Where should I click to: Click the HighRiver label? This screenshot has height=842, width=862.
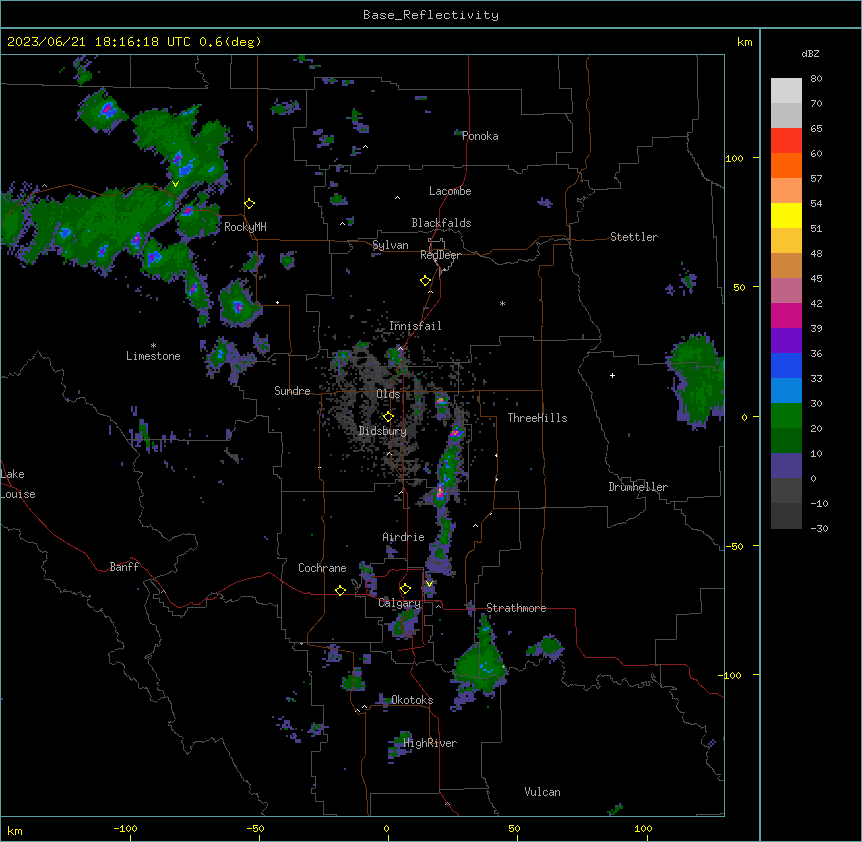click(430, 743)
